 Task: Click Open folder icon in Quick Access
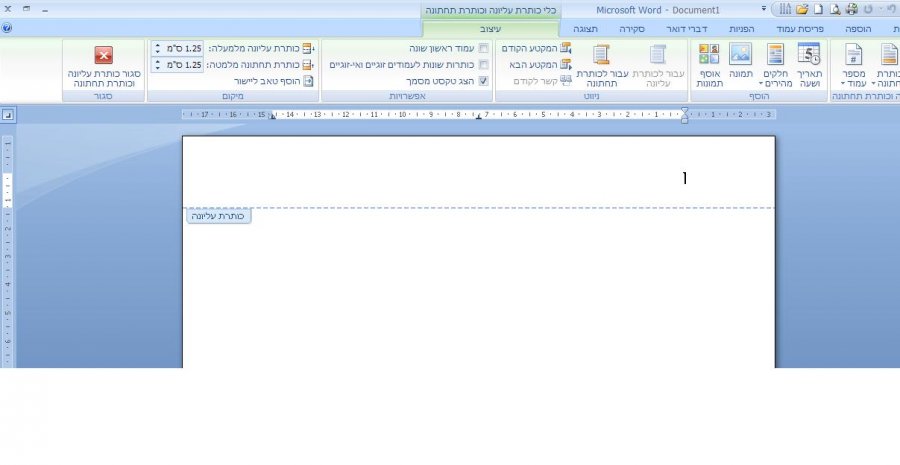point(802,10)
